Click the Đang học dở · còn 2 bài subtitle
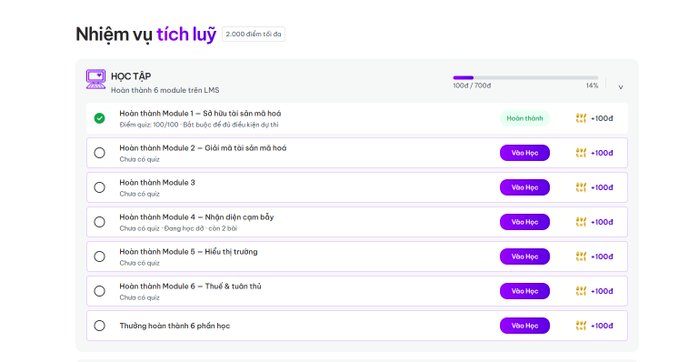Screen dimensions: 679x362 [200, 229]
